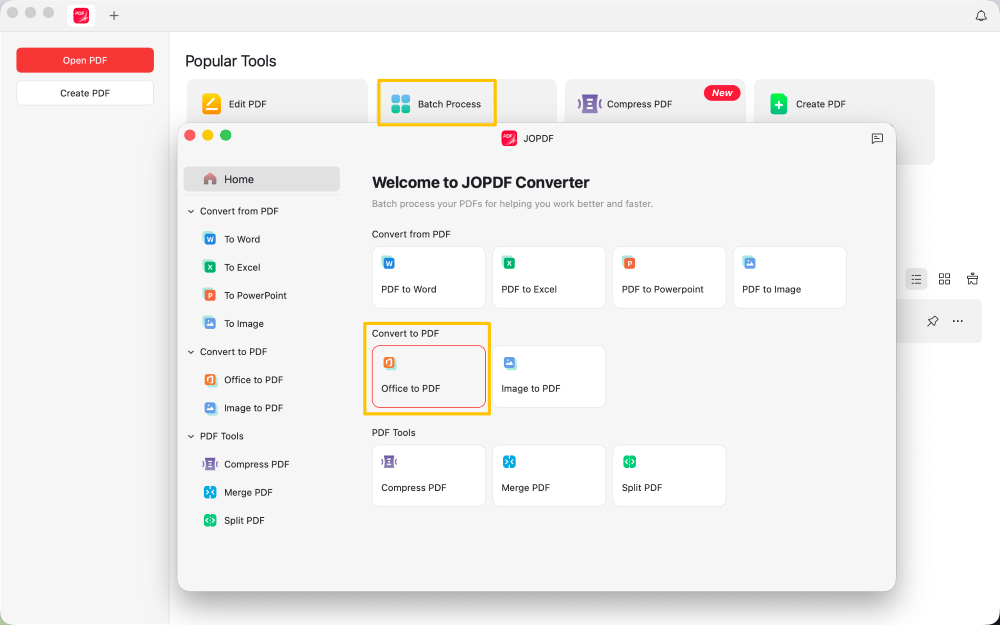The image size is (1000, 625).
Task: Switch to grid view layout
Action: tap(944, 279)
